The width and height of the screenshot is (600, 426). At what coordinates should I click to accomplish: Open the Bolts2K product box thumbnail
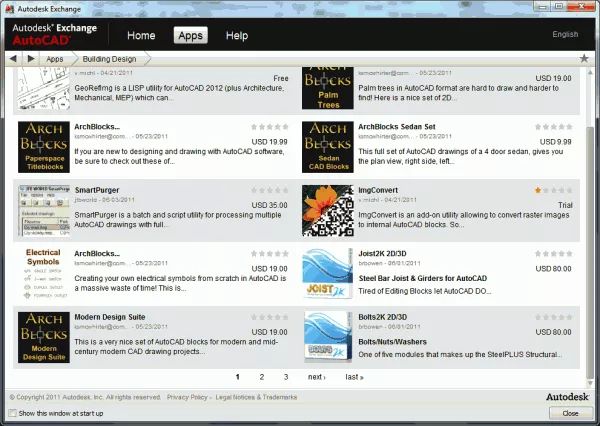coord(328,337)
